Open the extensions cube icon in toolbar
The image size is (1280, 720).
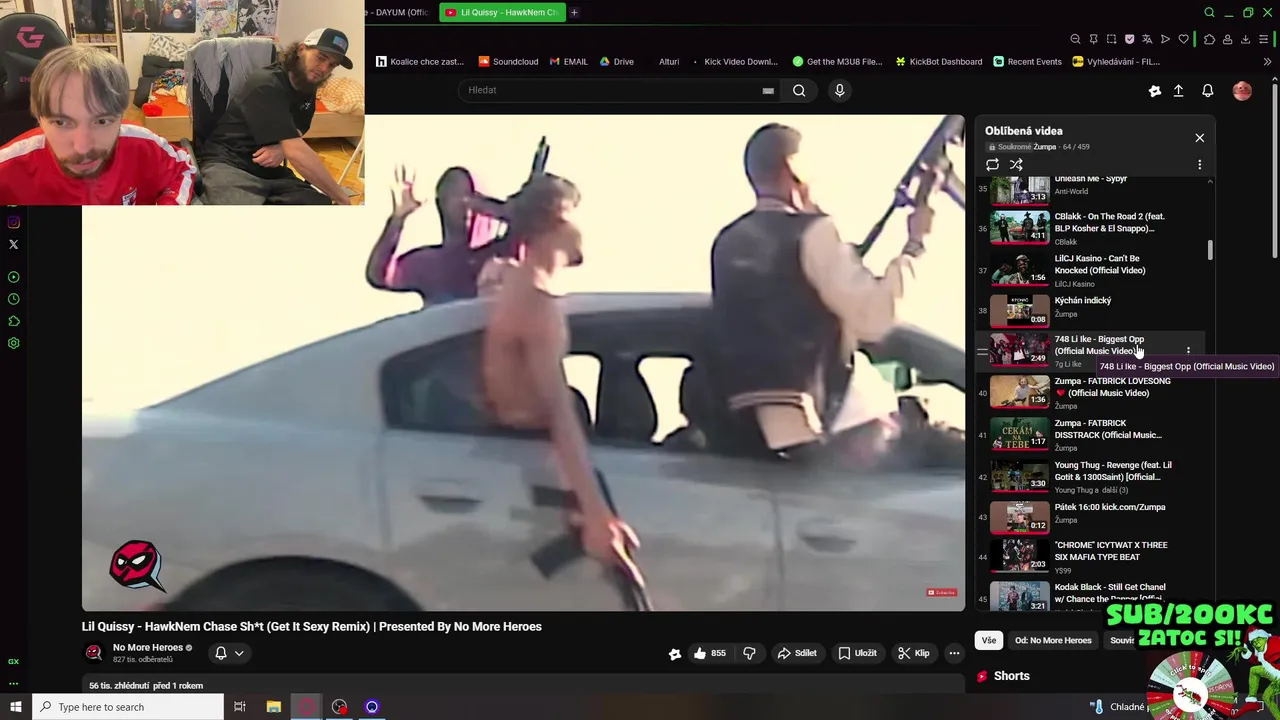click(1209, 39)
